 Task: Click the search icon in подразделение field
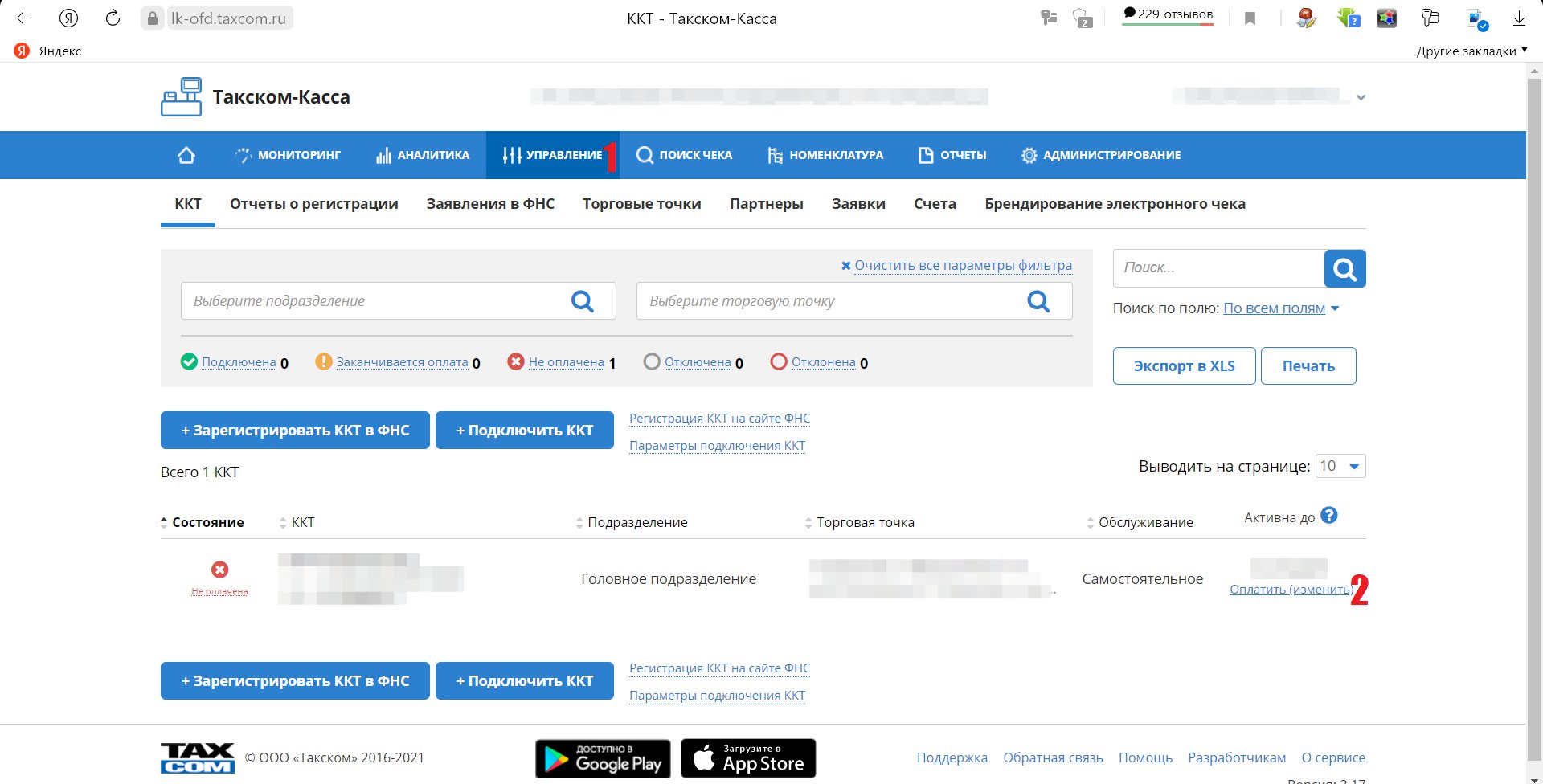pos(583,301)
